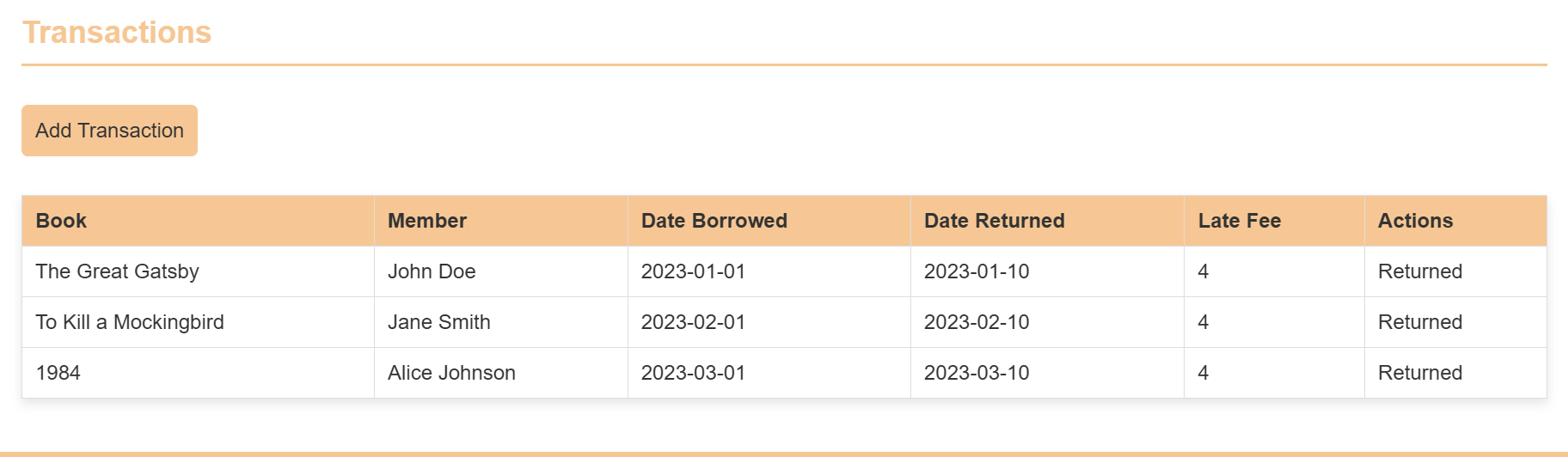The width and height of the screenshot is (1568, 457).
Task: Select To Kill a Mockingbird cell
Action: (130, 322)
